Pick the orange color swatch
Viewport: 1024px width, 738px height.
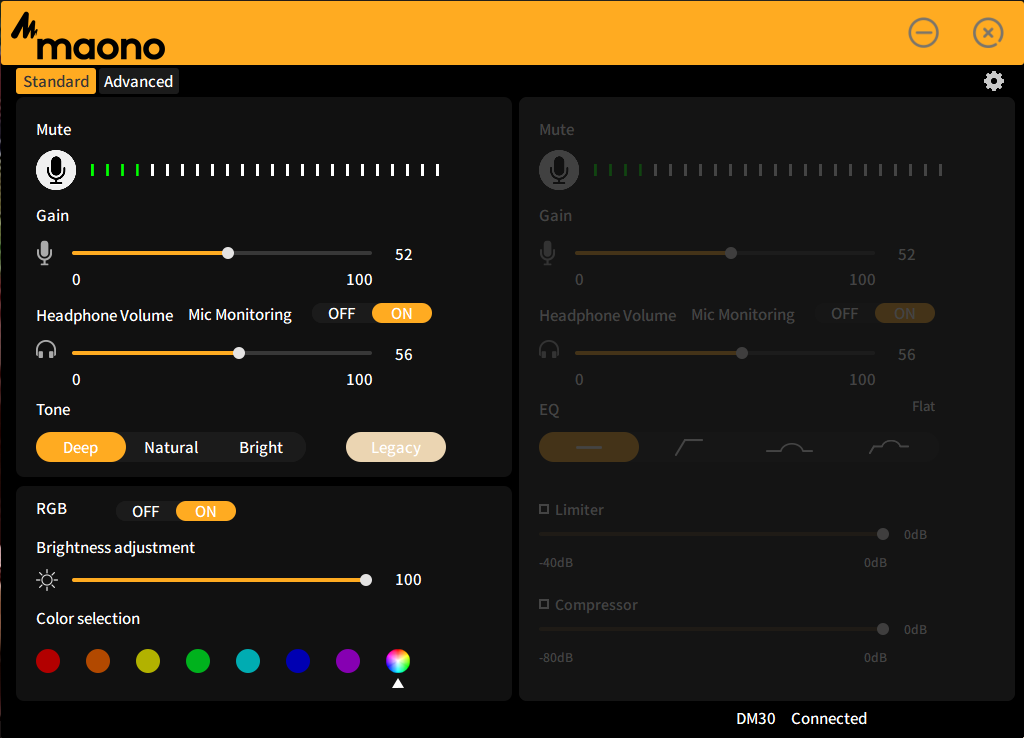tap(98, 661)
